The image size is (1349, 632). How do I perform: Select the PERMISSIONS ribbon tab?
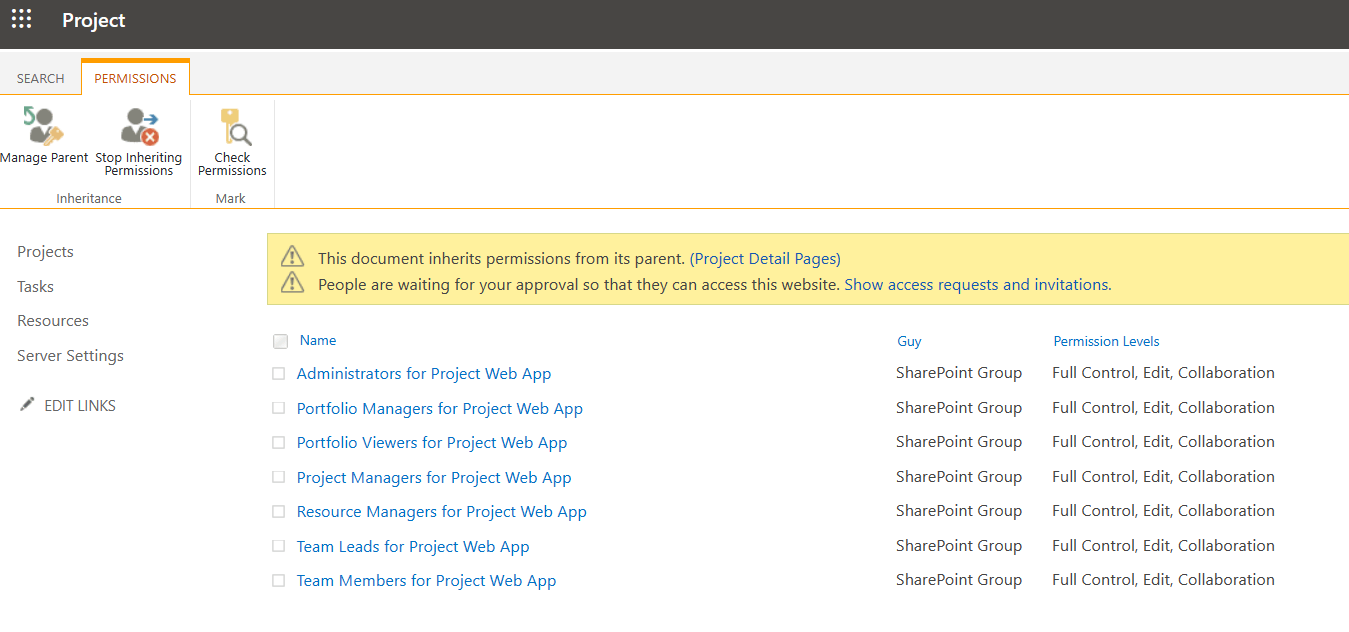135,78
